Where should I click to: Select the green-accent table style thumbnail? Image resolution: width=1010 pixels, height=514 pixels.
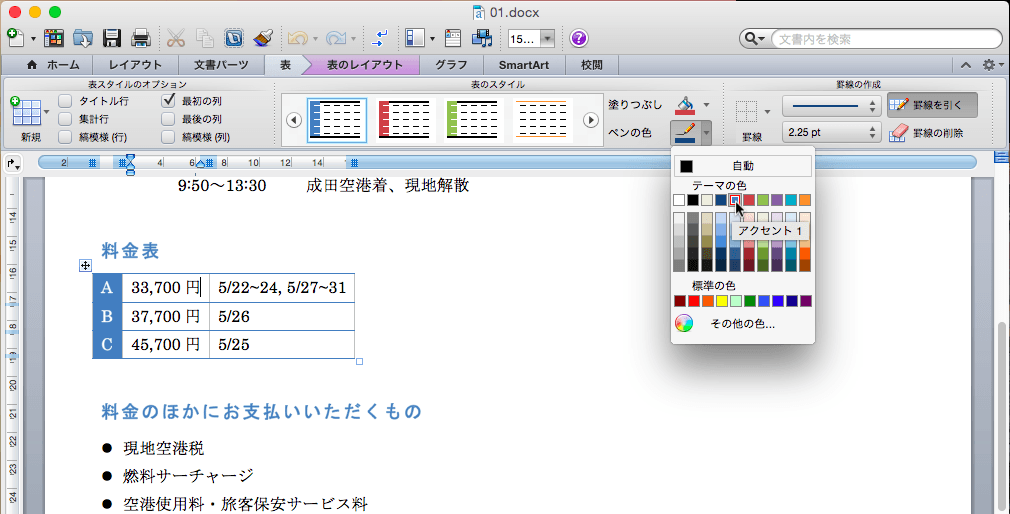click(473, 120)
